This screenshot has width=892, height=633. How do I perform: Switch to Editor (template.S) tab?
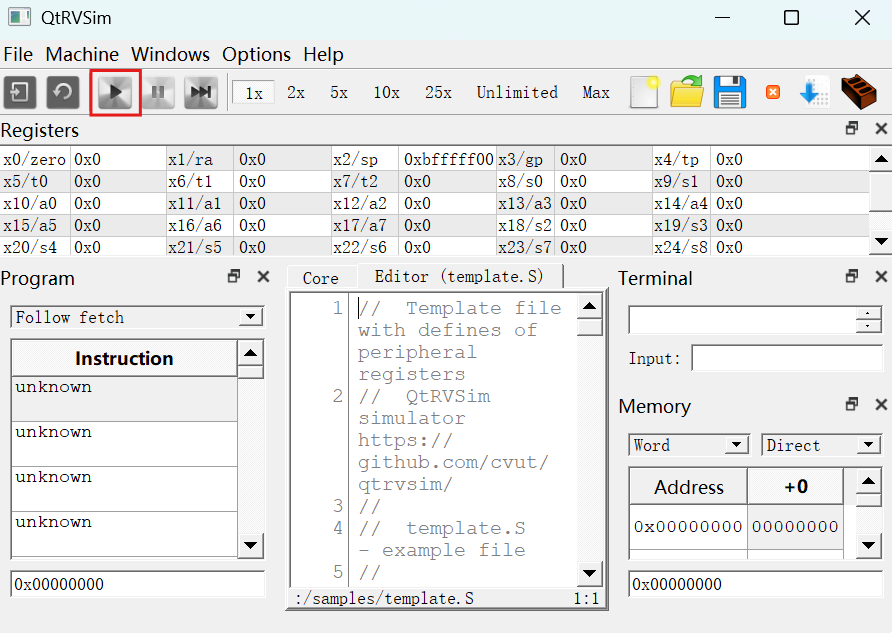[x=459, y=276]
